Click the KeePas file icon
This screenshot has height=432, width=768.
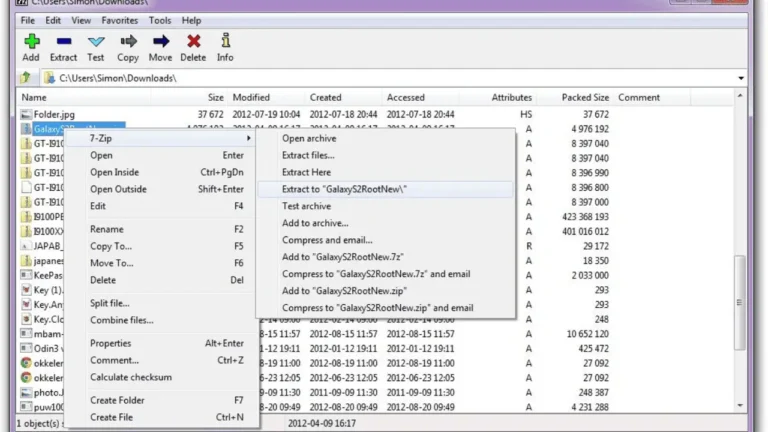pyautogui.click(x=26, y=275)
